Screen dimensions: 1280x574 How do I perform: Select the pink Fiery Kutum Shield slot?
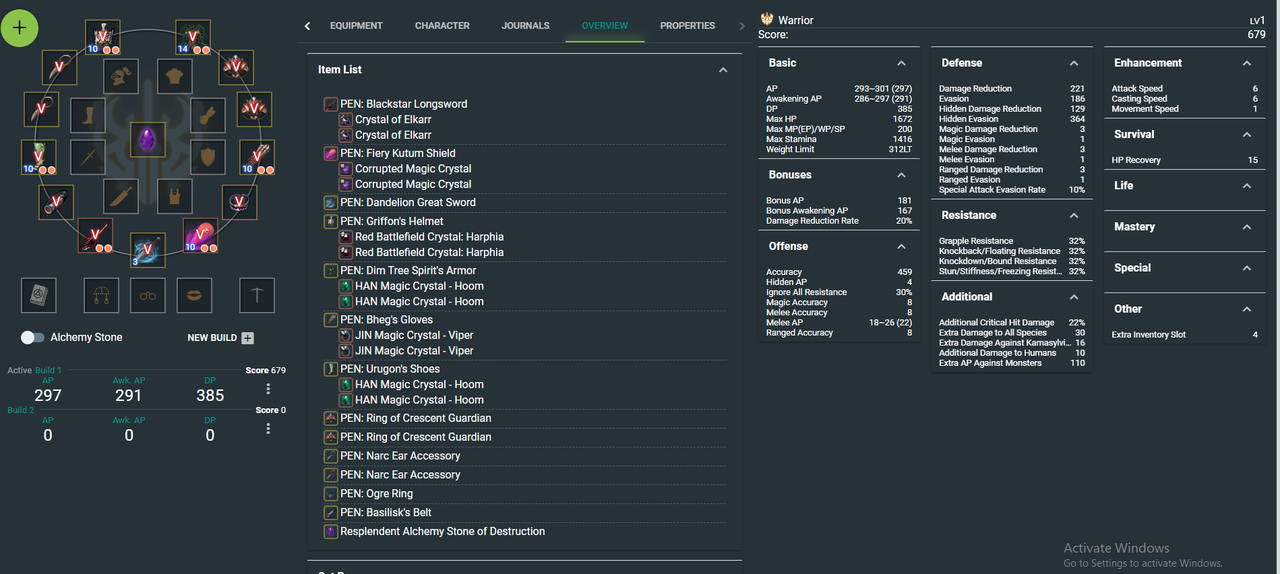pos(200,234)
